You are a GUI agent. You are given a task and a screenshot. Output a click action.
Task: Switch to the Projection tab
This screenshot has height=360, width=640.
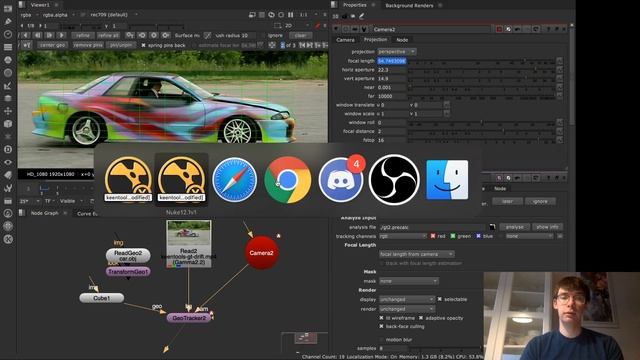tap(375, 40)
